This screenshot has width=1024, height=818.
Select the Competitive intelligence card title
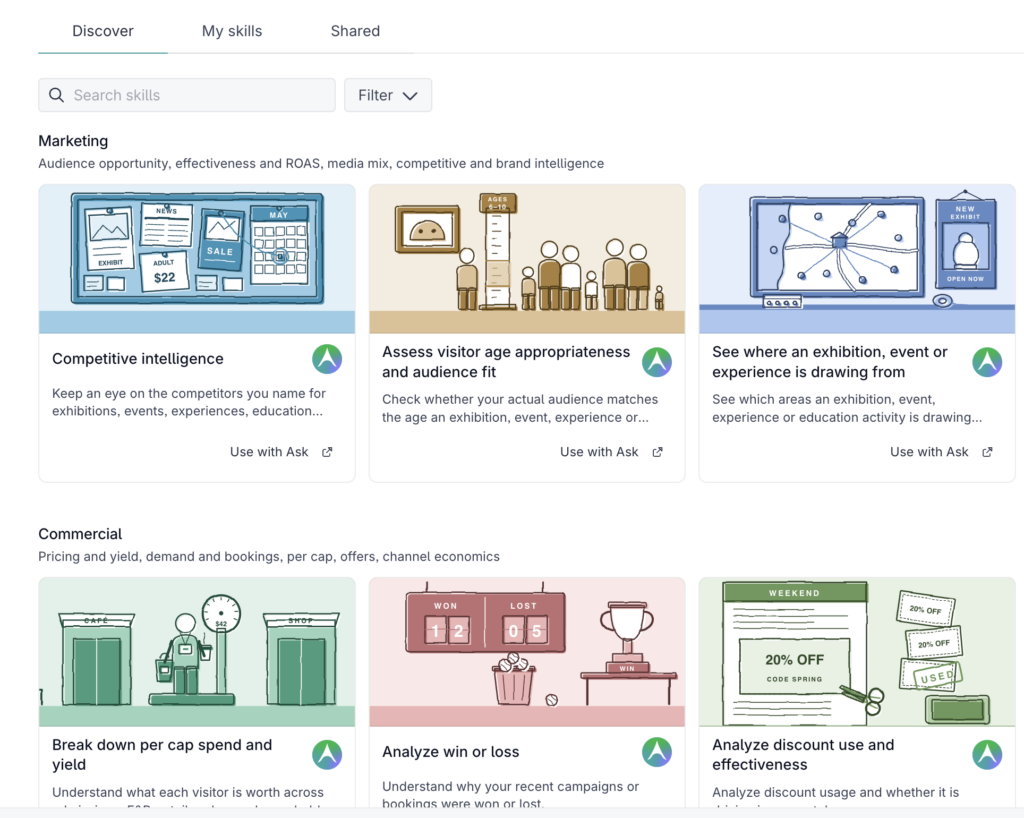(138, 358)
